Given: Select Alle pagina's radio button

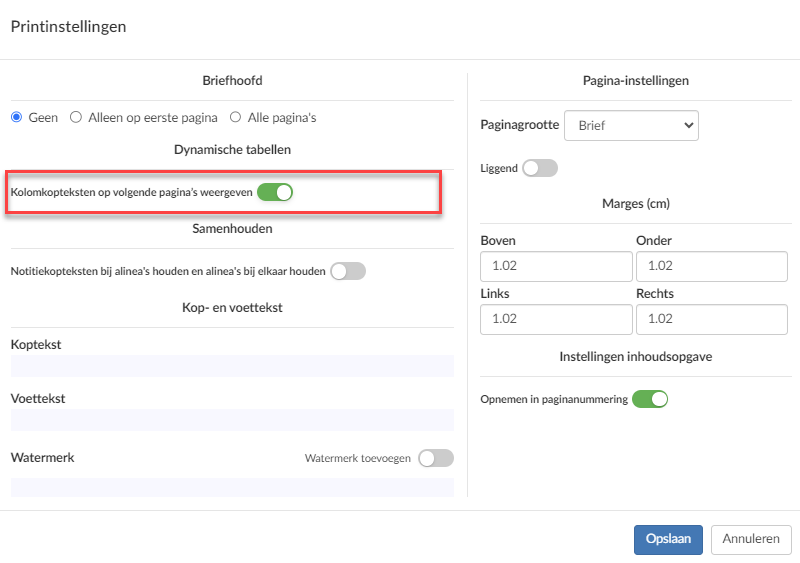Looking at the screenshot, I should [x=235, y=117].
